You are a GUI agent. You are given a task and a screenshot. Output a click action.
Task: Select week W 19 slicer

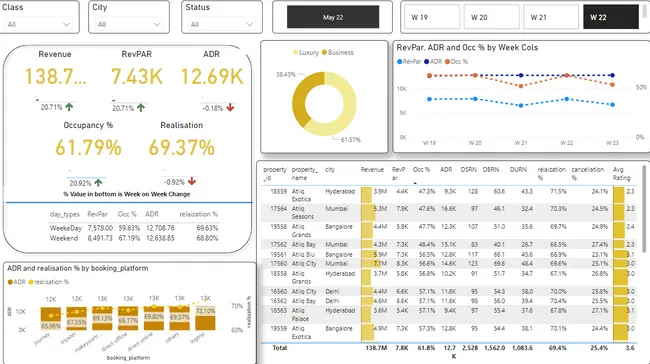tap(432, 17)
